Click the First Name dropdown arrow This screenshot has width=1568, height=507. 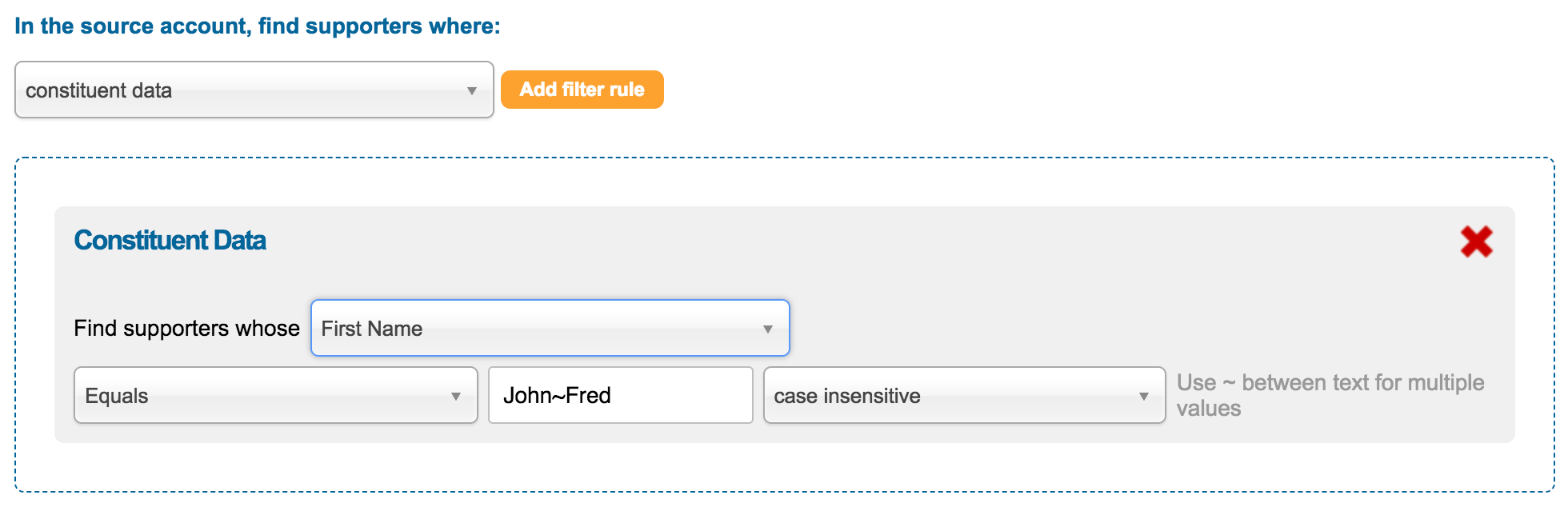tap(768, 329)
